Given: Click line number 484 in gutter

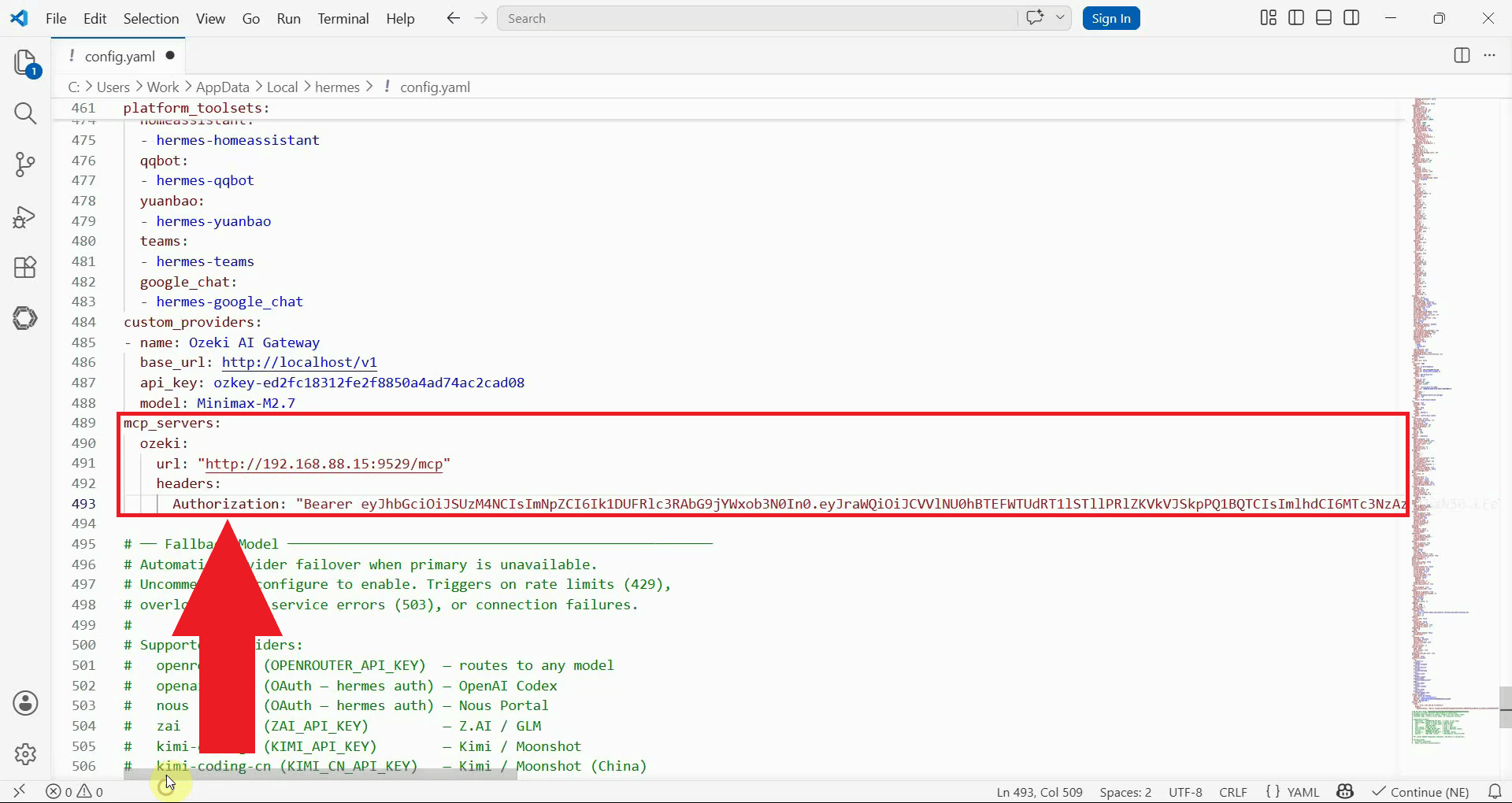Looking at the screenshot, I should coord(83,322).
